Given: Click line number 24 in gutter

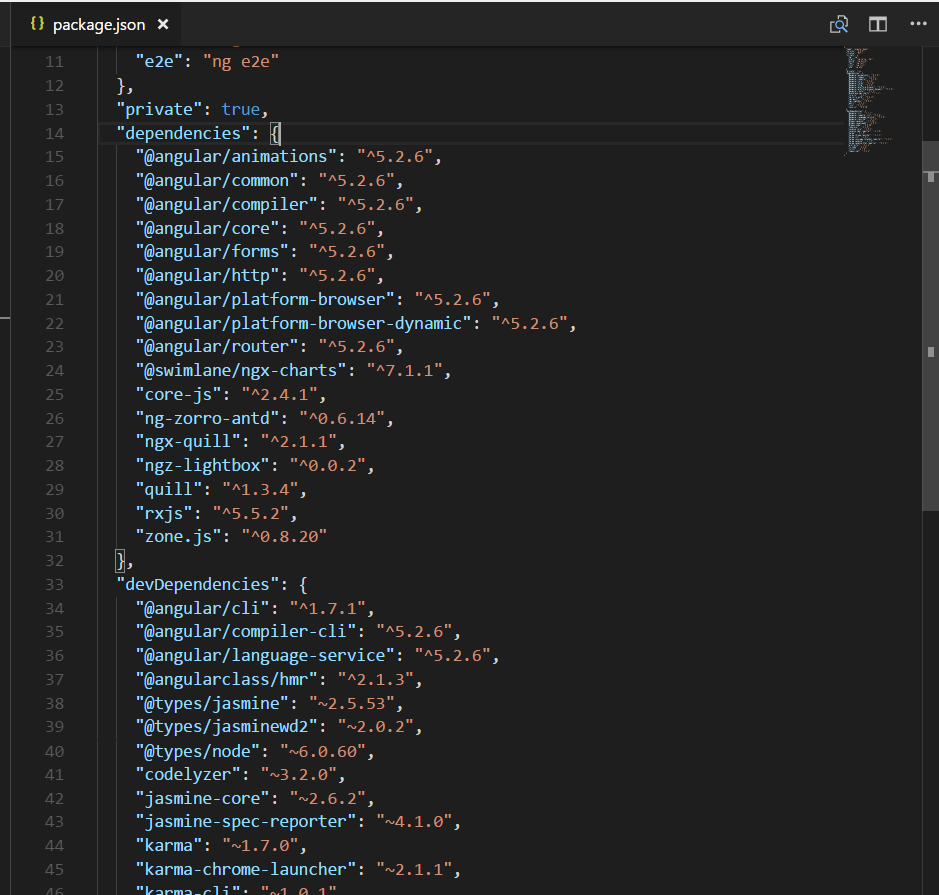Looking at the screenshot, I should (54, 371).
